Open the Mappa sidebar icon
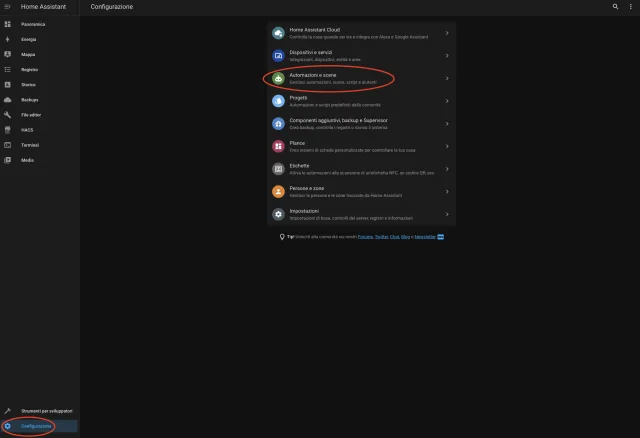The image size is (640, 438). (x=7, y=54)
